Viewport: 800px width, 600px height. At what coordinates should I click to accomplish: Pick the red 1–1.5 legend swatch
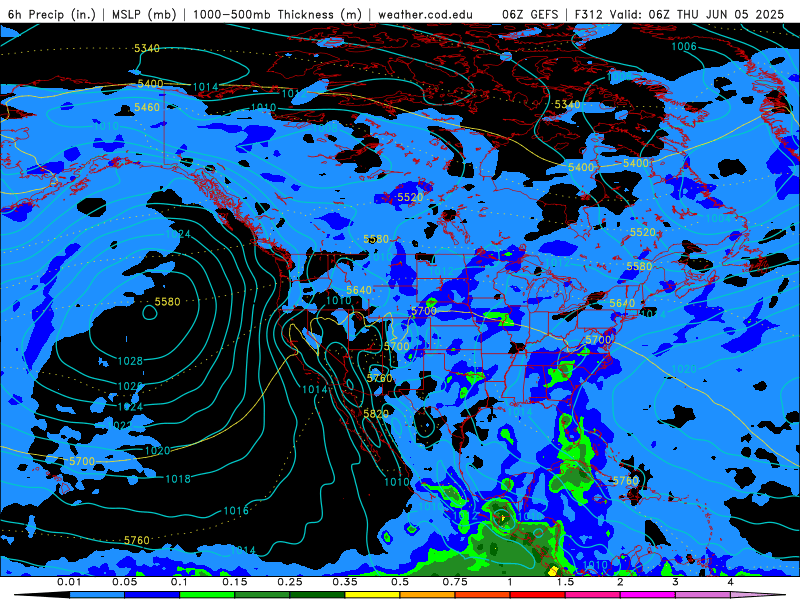538,595
